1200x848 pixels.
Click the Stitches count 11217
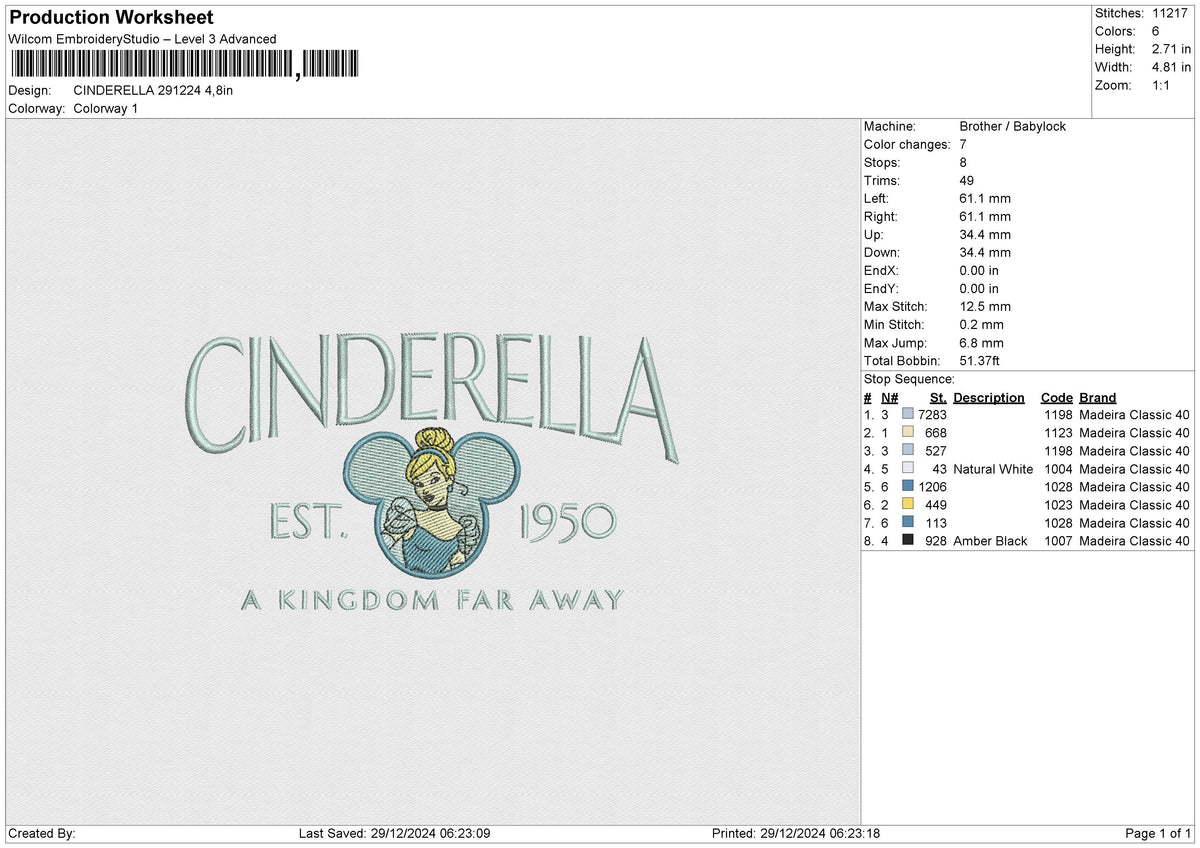click(x=1172, y=13)
